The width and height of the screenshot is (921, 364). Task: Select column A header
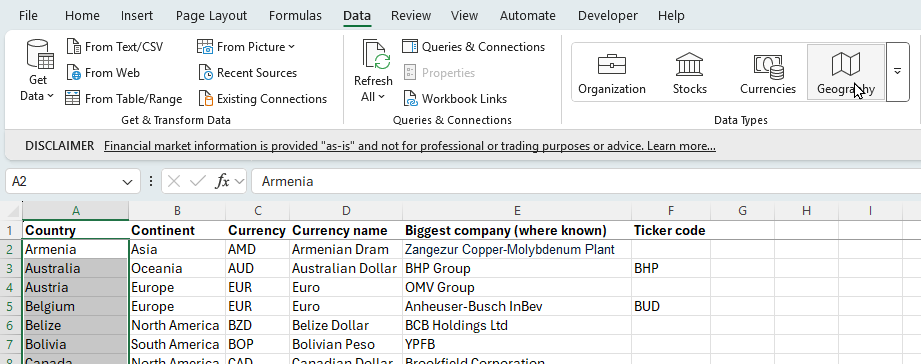75,211
